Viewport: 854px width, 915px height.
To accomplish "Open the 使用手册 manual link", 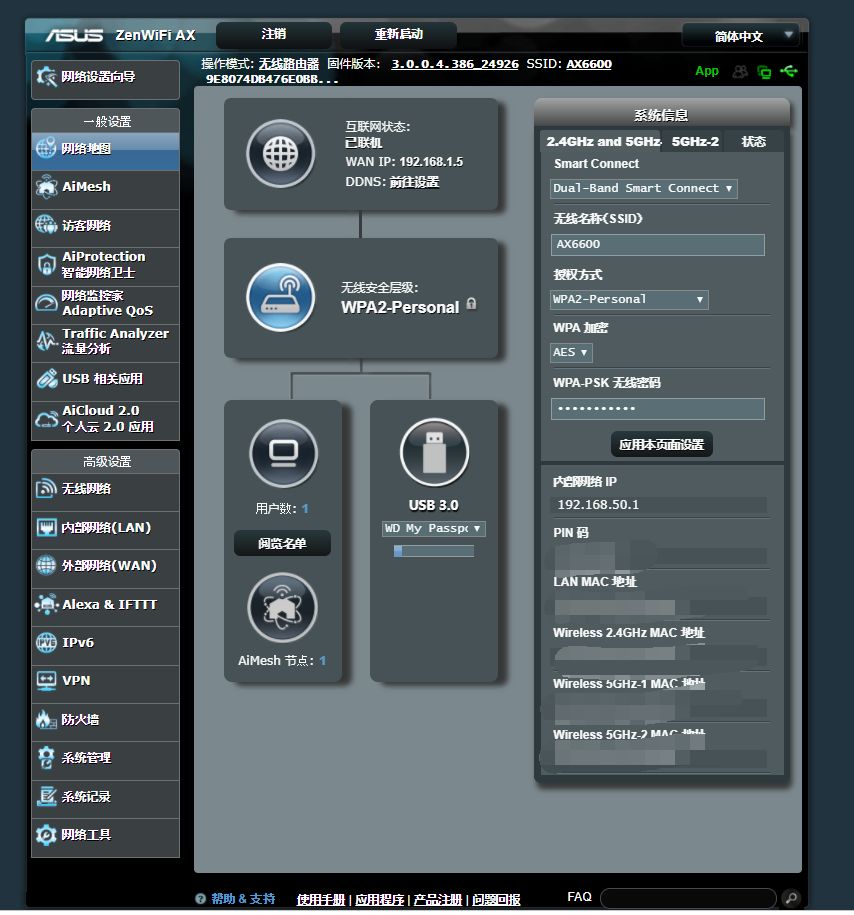I will pyautogui.click(x=320, y=900).
